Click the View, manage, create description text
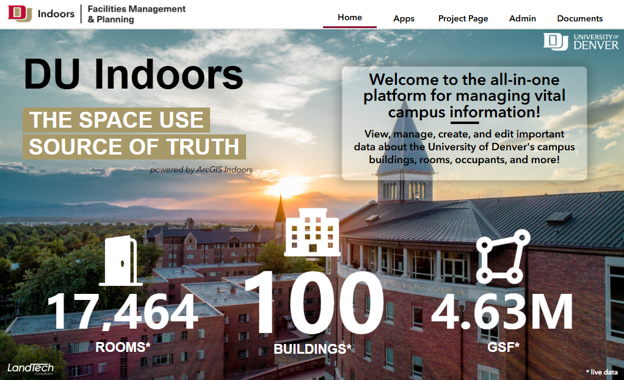Screen dimensions: 624x380 tap(464, 147)
